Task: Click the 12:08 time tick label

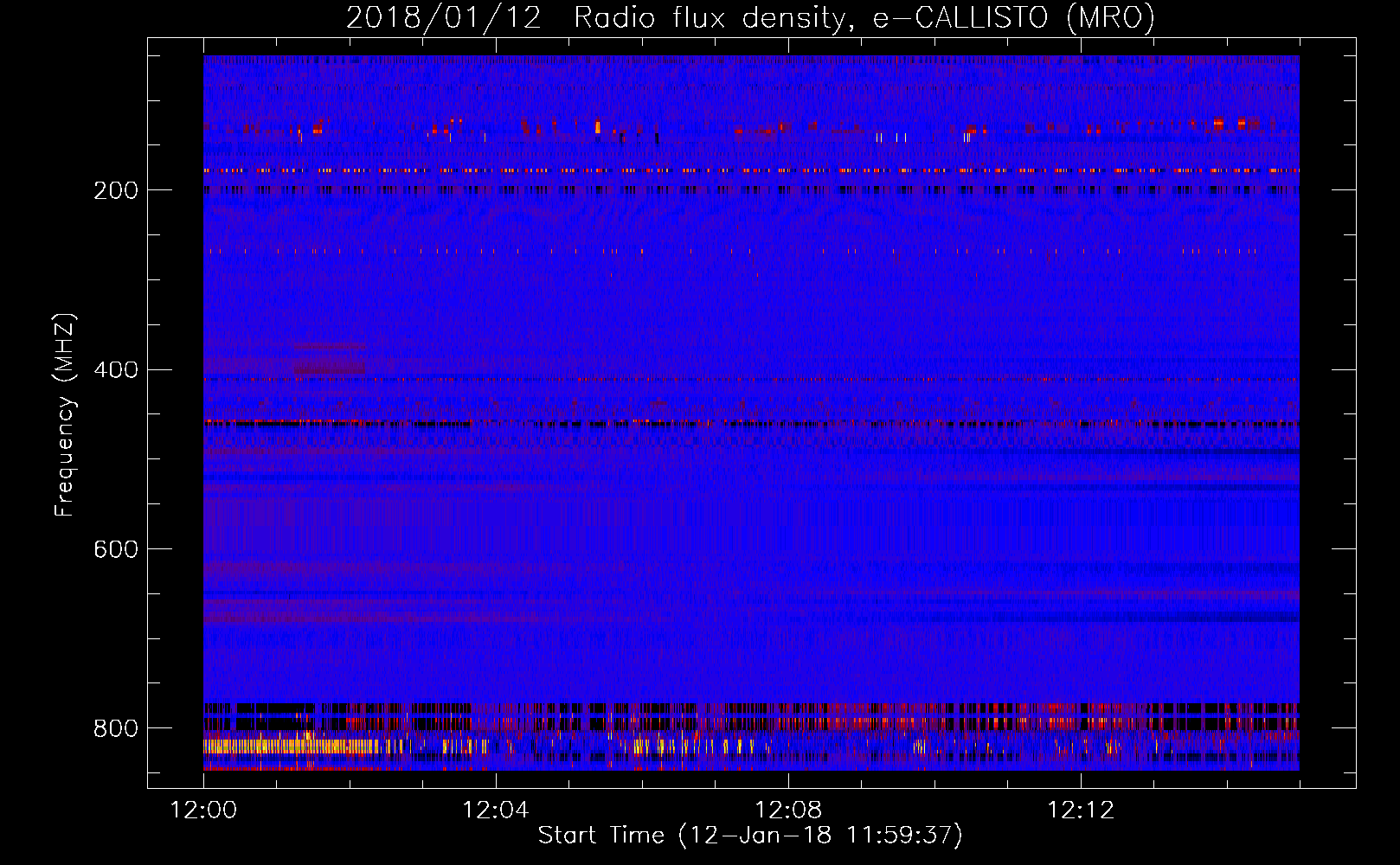Action: (x=788, y=811)
